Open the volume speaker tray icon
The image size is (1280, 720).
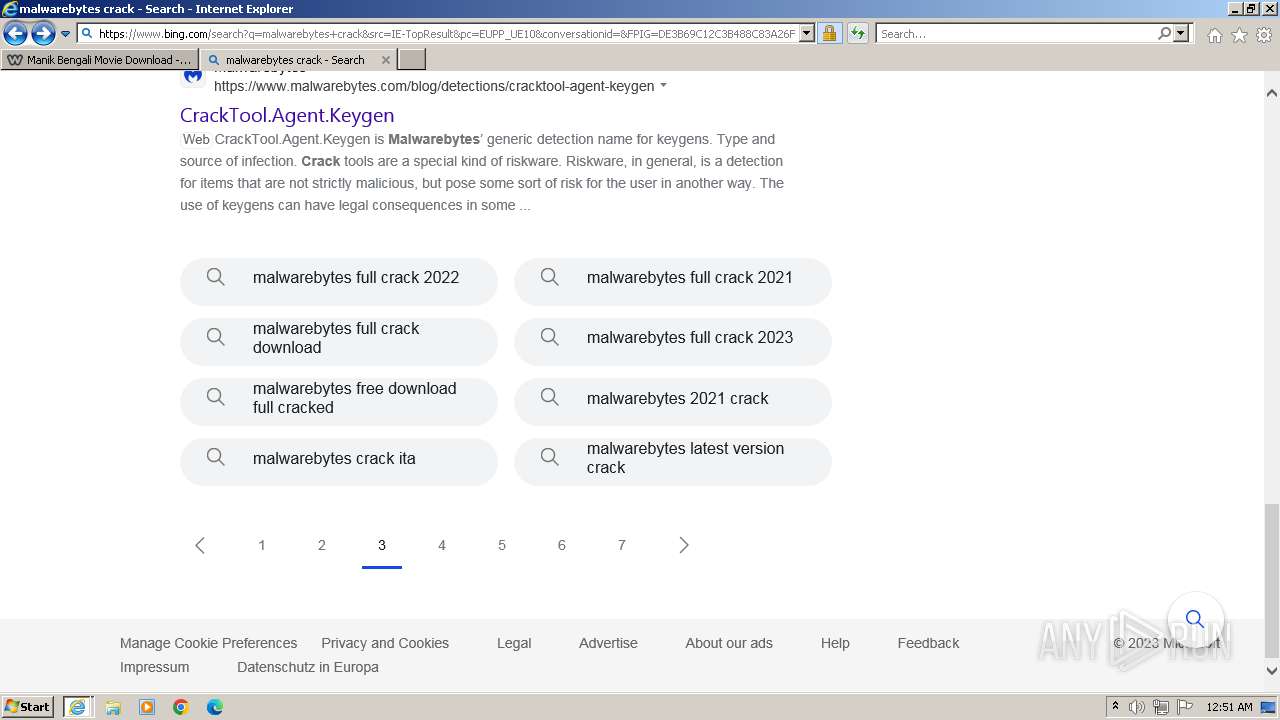[1137, 707]
